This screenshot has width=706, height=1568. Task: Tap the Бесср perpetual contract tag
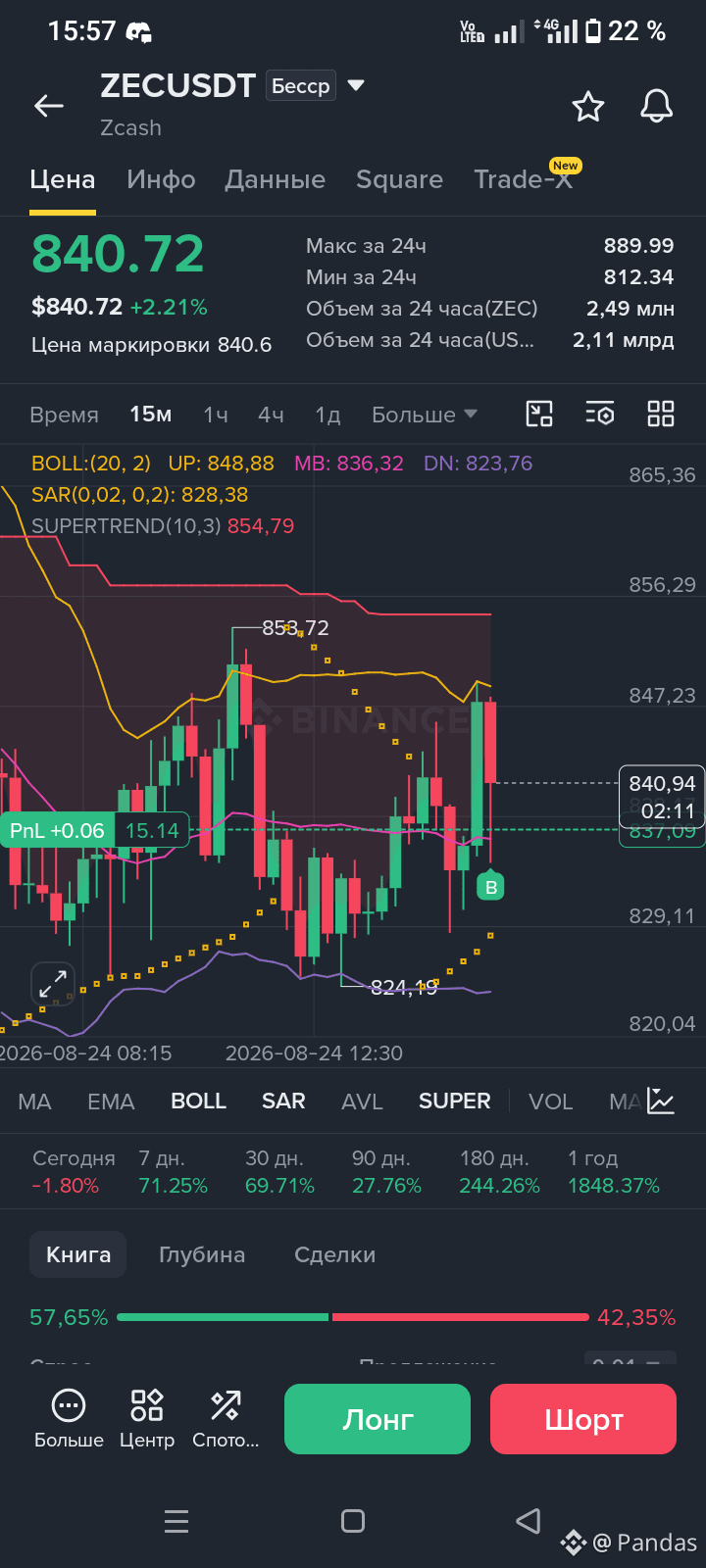pyautogui.click(x=301, y=85)
